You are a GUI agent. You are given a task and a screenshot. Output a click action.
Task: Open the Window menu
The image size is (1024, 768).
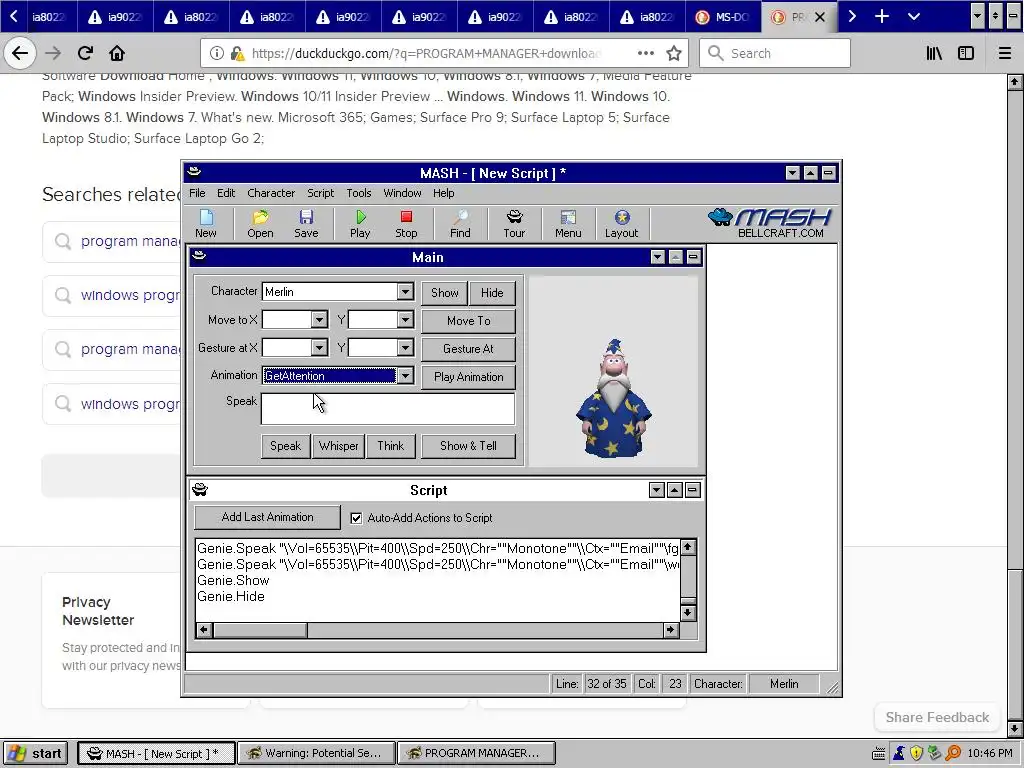402,193
